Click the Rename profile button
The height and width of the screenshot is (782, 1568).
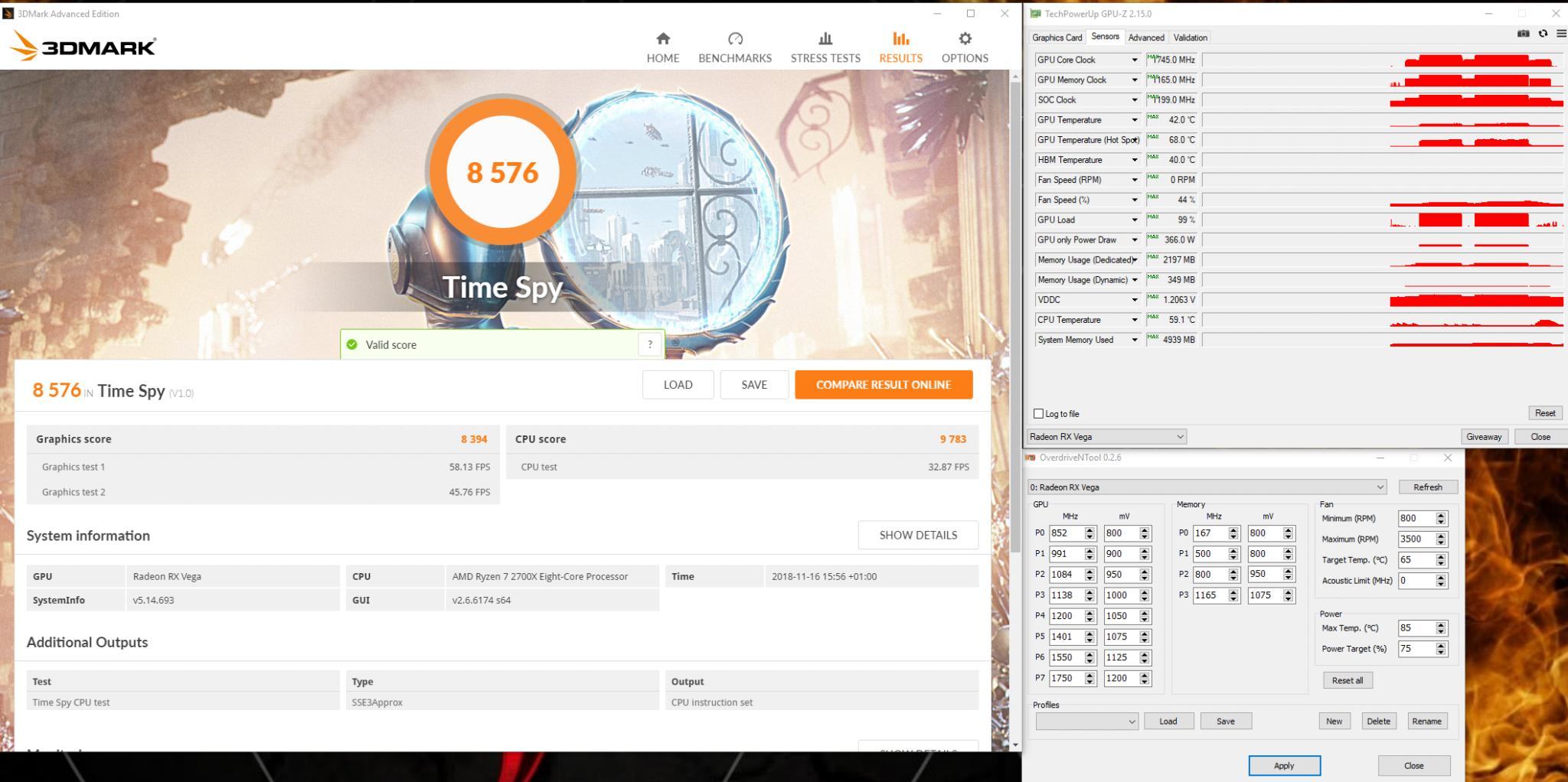point(1426,722)
